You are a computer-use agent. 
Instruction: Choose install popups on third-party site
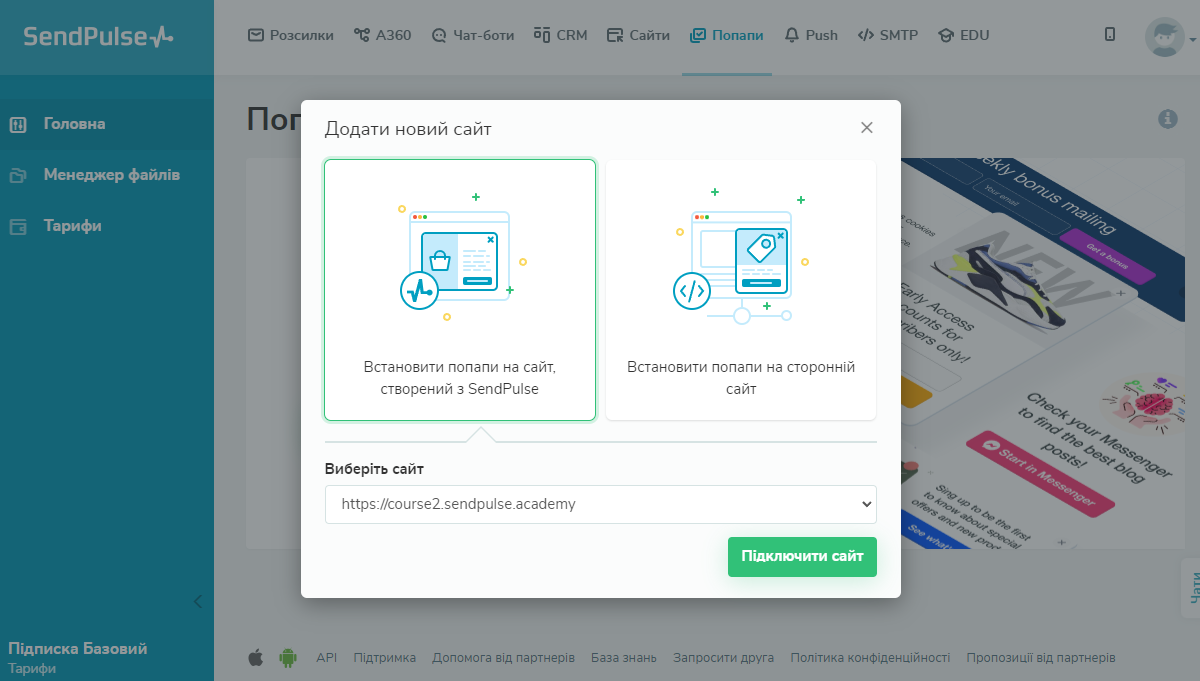pos(741,290)
